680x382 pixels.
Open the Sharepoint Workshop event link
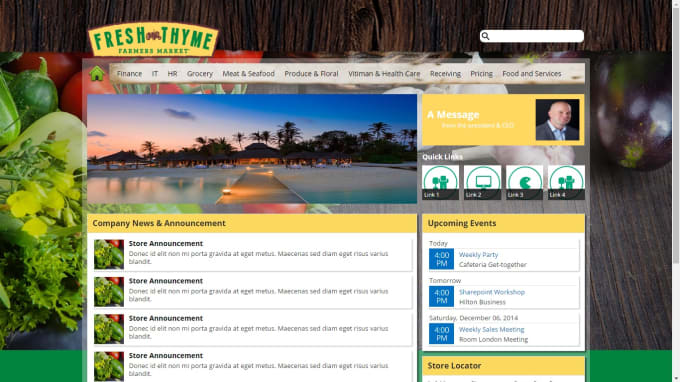click(x=492, y=292)
